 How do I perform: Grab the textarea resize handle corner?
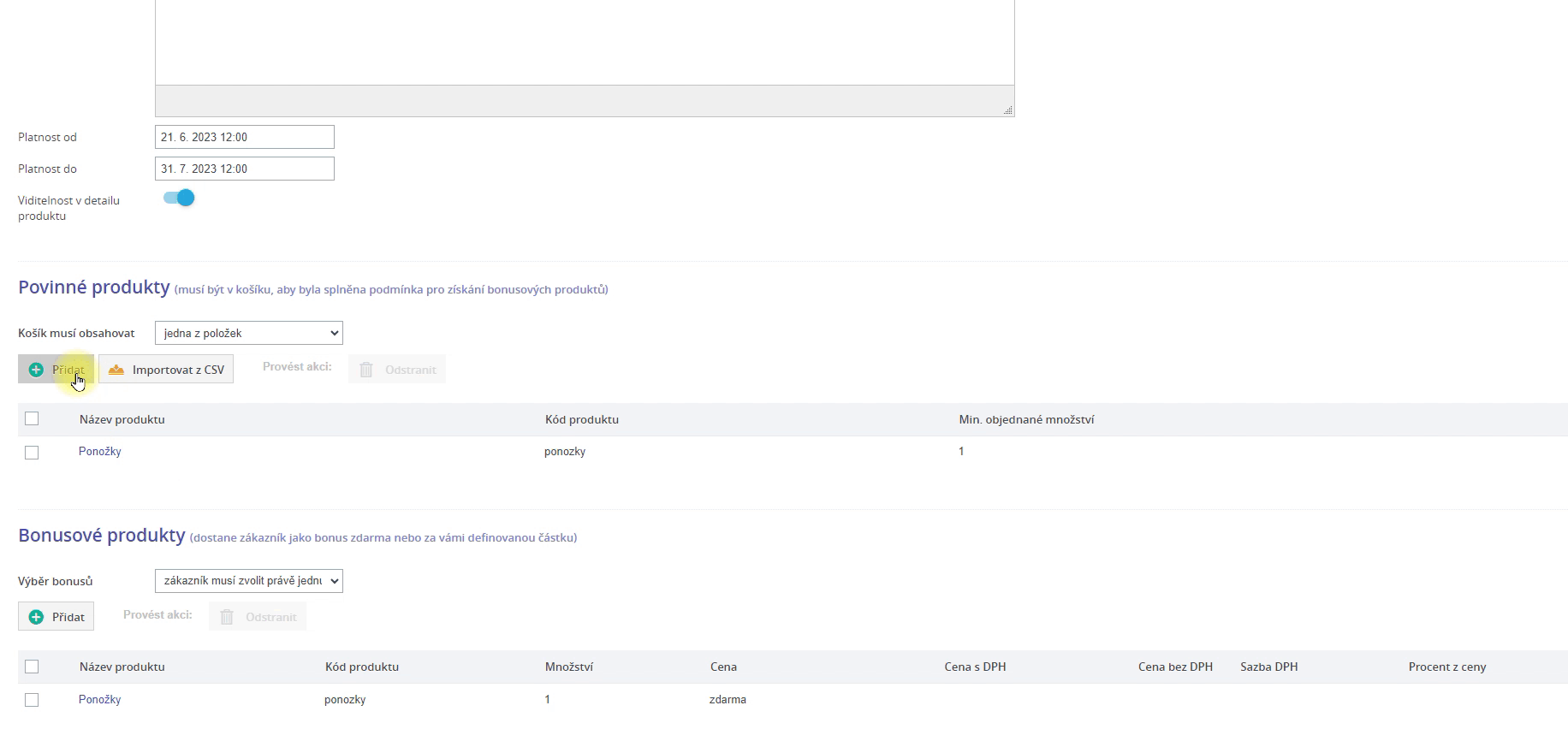tap(1007, 110)
